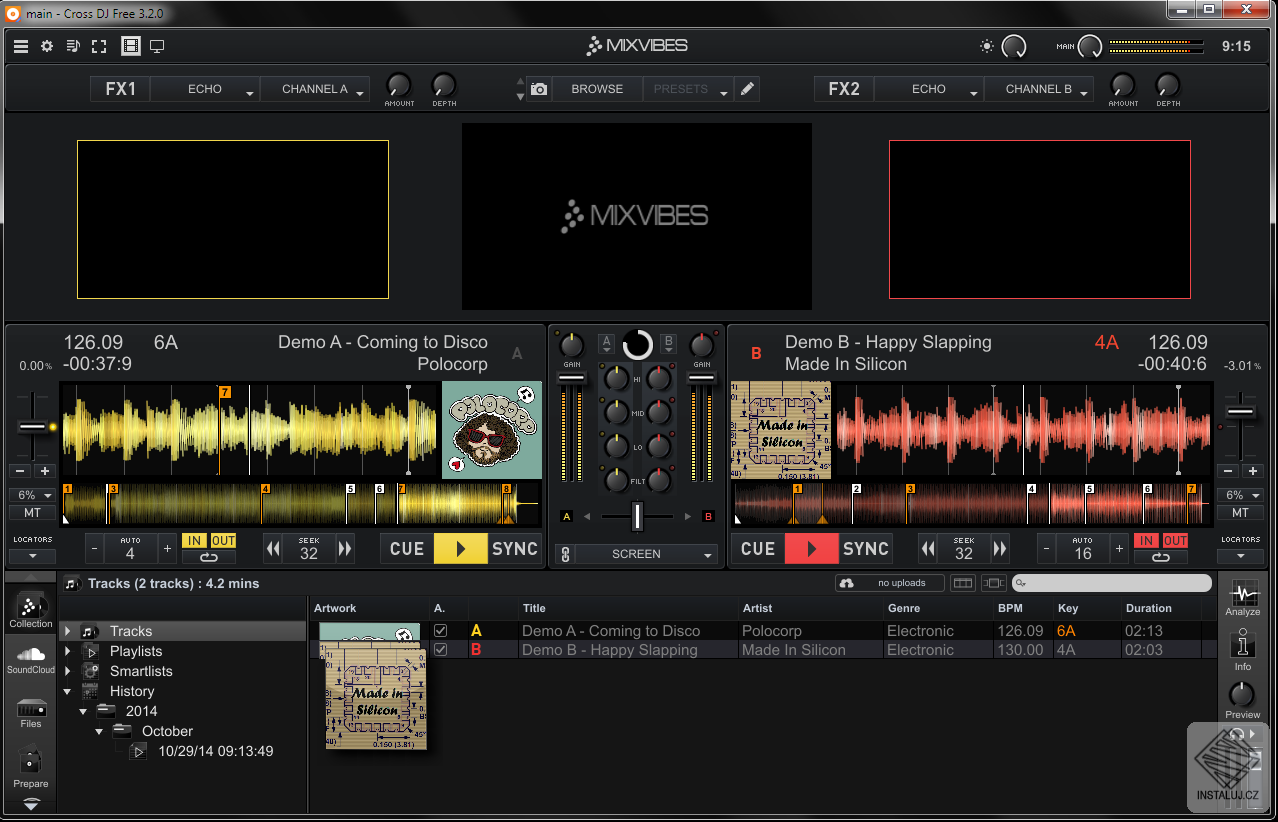Seek backward on deck A
The image size is (1278, 822).
pos(273,549)
